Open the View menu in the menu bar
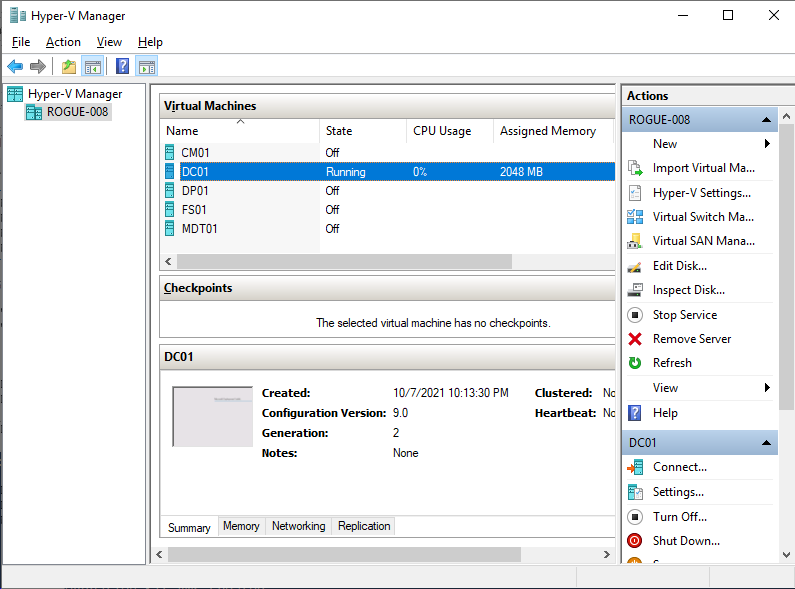This screenshot has width=795, height=589. coord(110,42)
